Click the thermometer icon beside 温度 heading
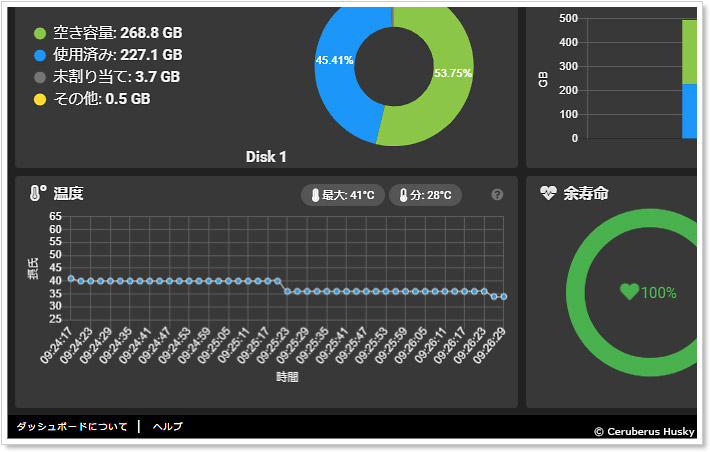710x452 pixels. click(38, 193)
